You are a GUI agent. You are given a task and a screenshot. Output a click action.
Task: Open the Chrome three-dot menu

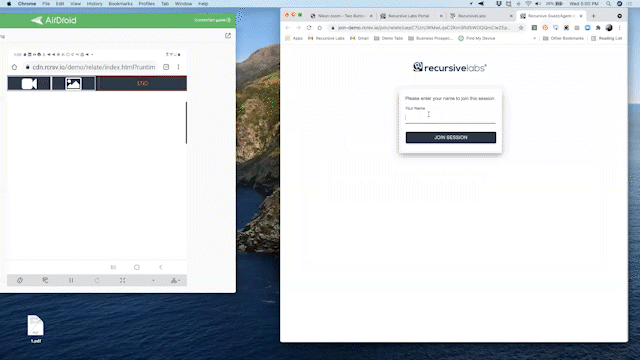pos(620,28)
